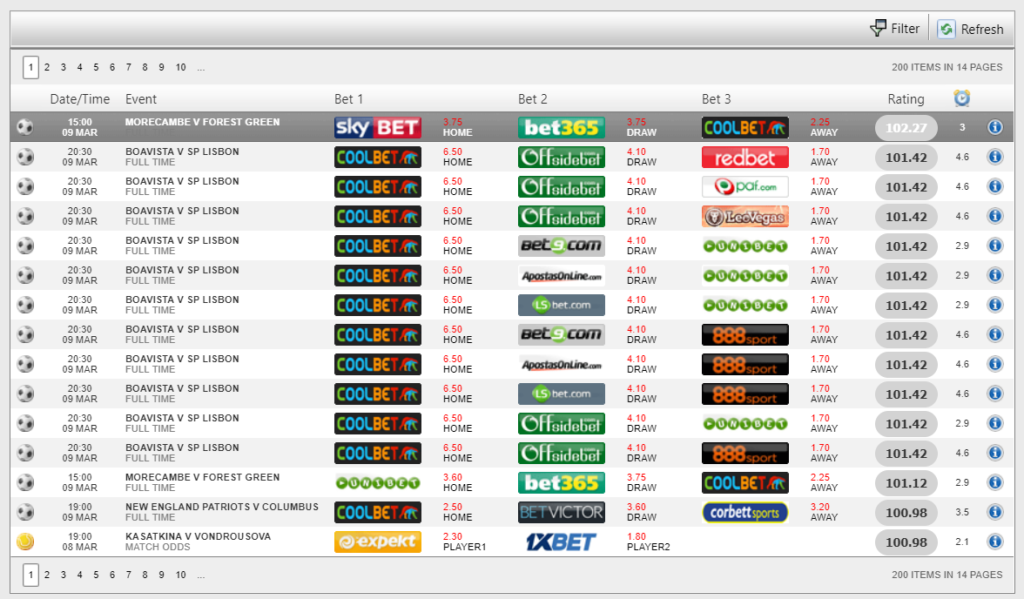Screen dimensions: 1024x599
Task: Open the Filter panel
Action: tap(895, 28)
